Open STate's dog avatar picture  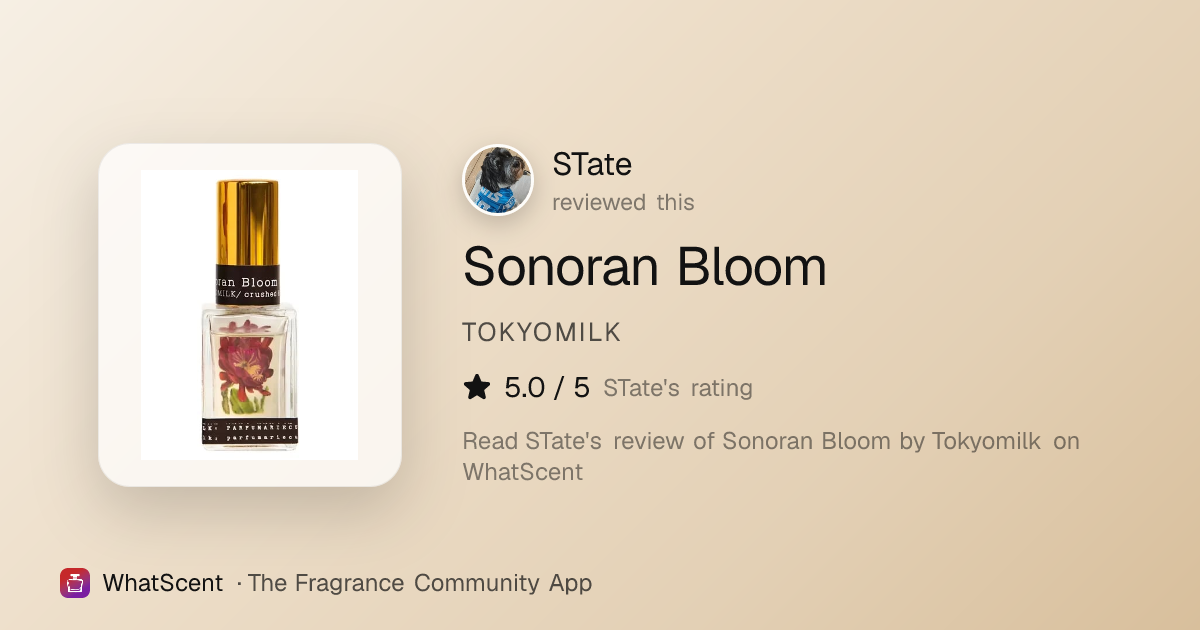pos(498,180)
